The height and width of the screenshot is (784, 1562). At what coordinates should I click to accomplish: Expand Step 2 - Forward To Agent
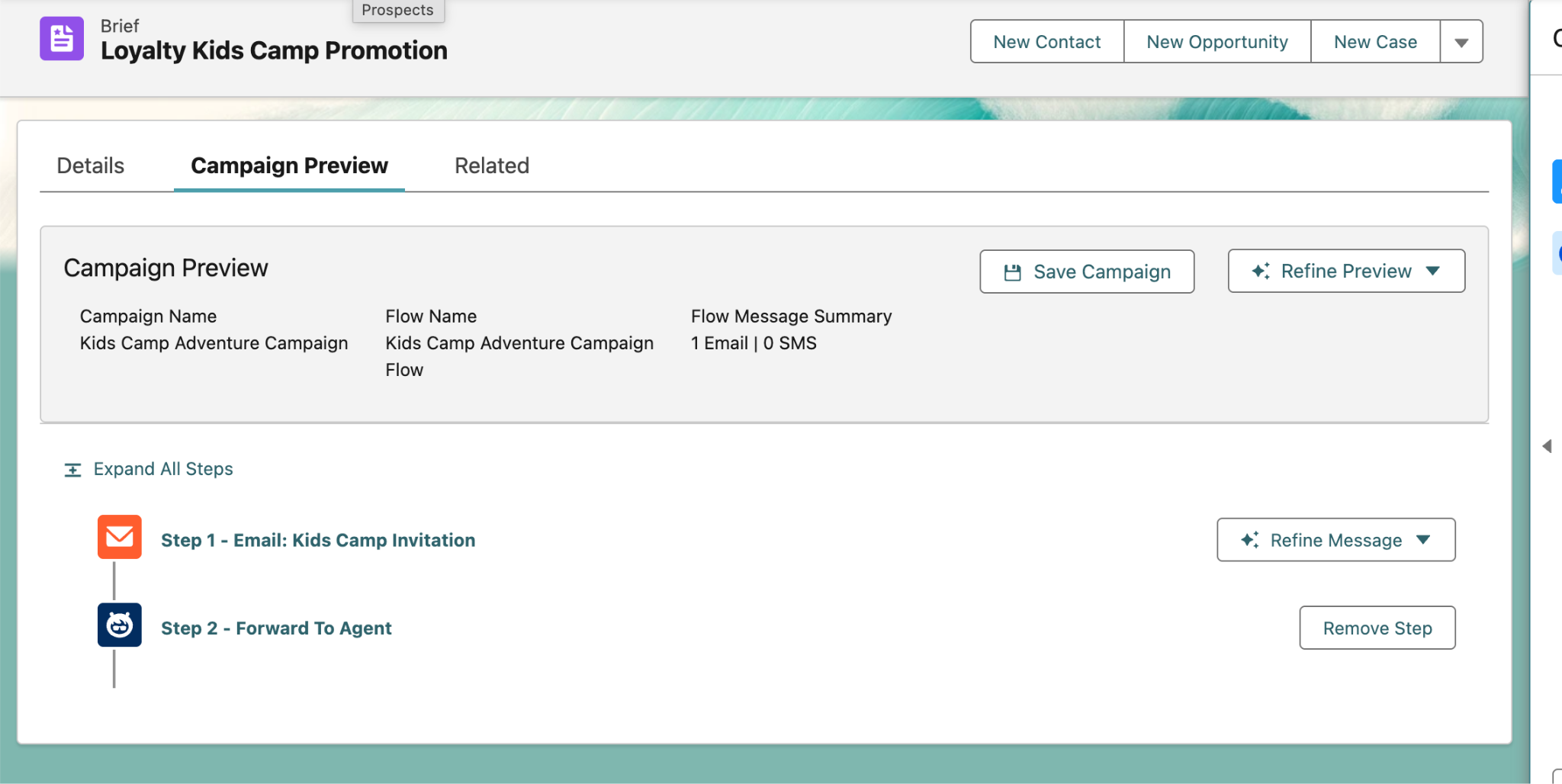click(276, 628)
